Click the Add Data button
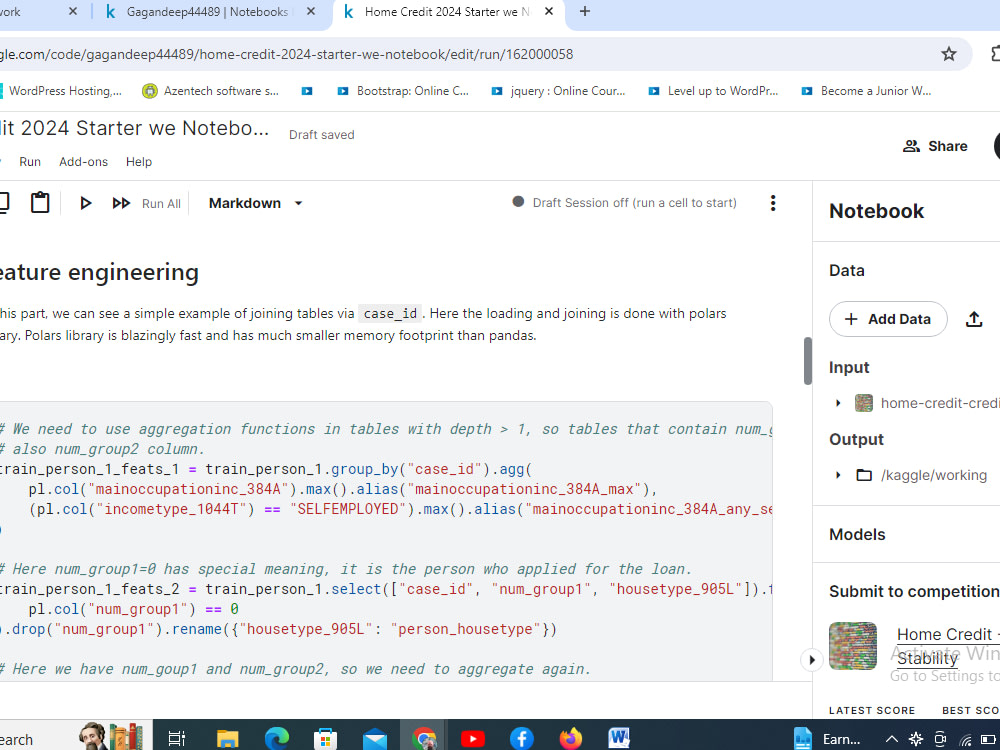 tap(888, 319)
